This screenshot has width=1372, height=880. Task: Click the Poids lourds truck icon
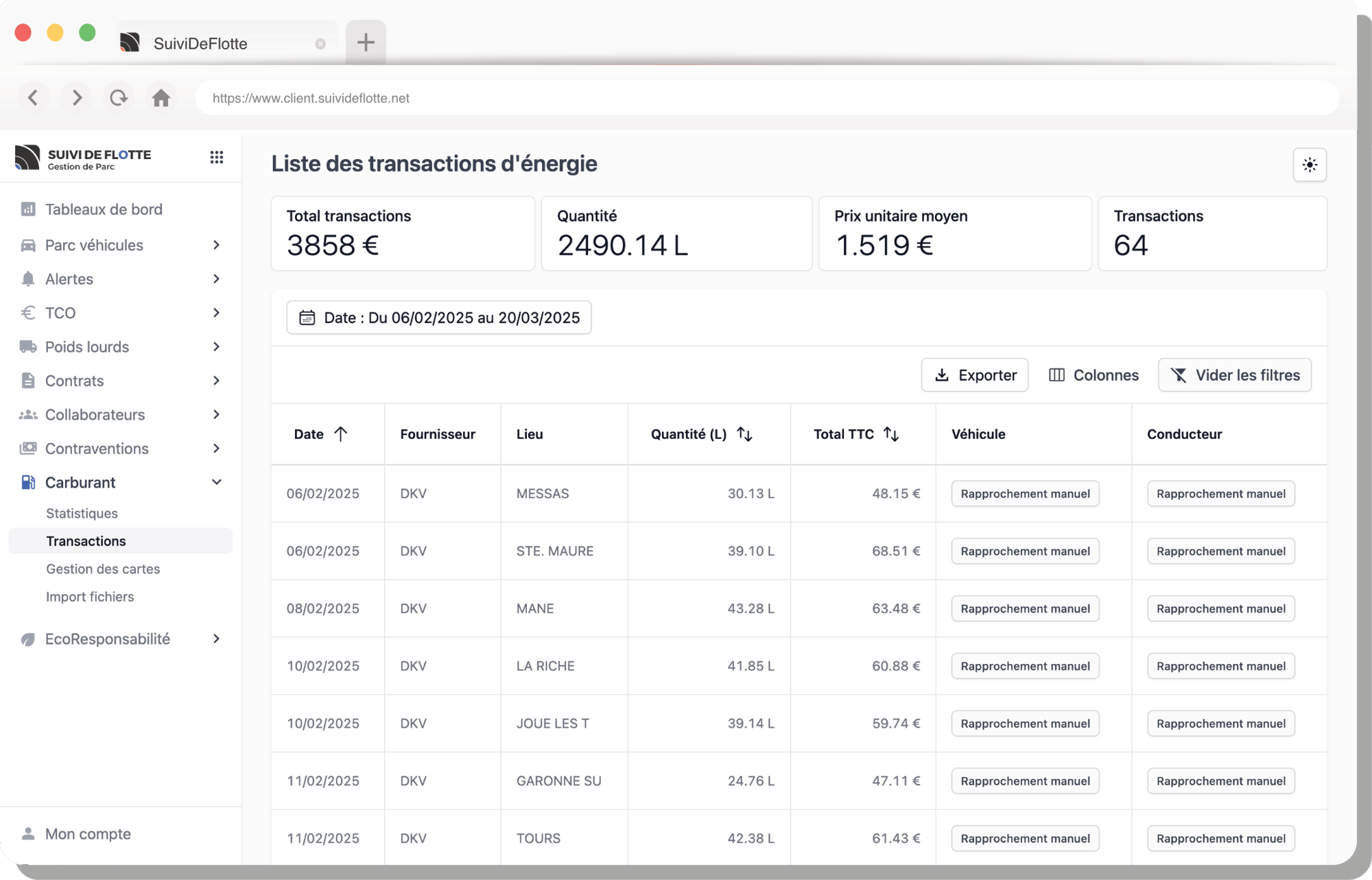(x=28, y=346)
